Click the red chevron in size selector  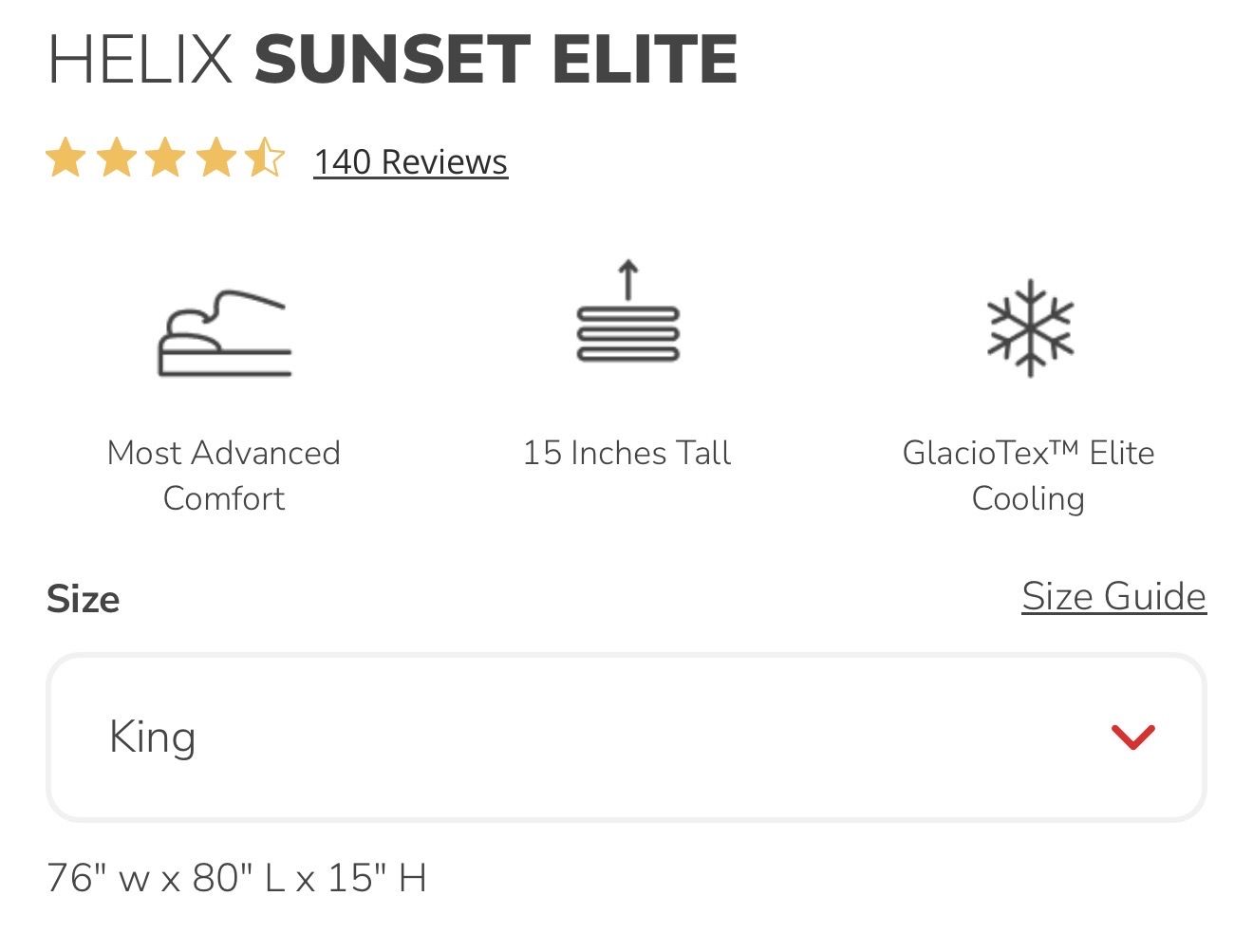tap(1132, 737)
